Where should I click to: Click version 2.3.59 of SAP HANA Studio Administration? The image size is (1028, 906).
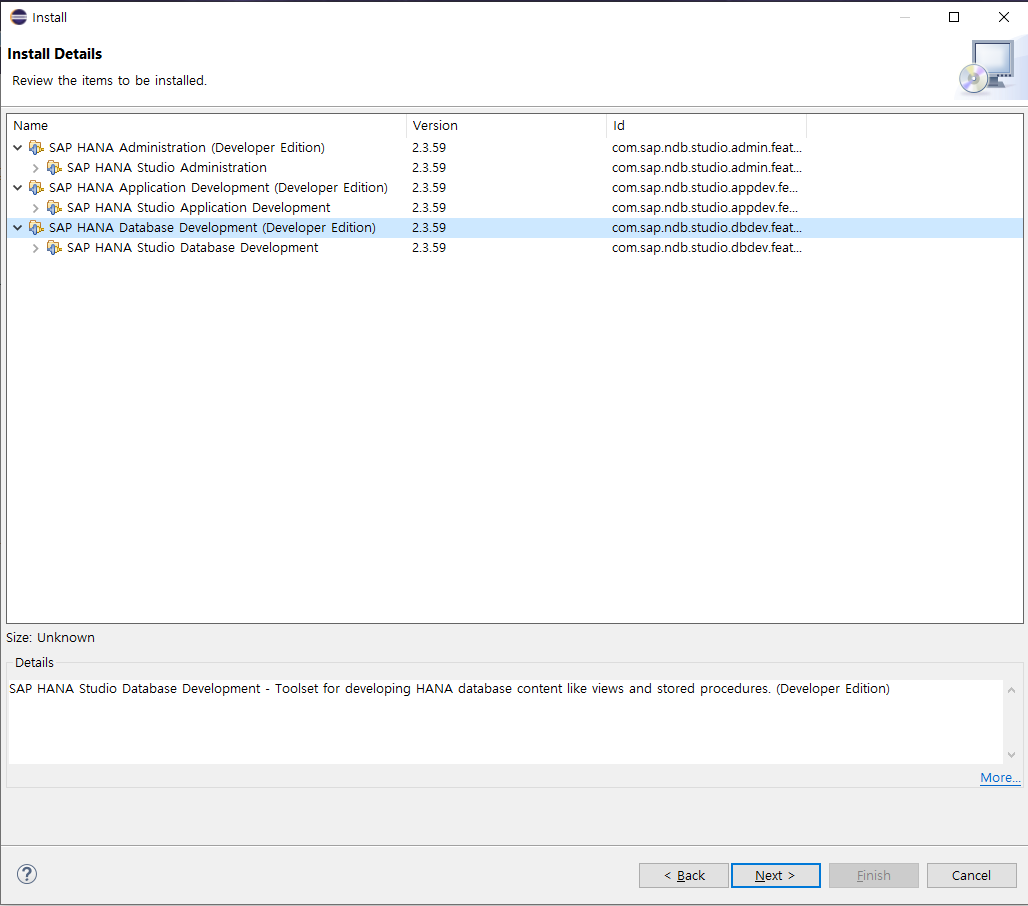[x=429, y=168]
